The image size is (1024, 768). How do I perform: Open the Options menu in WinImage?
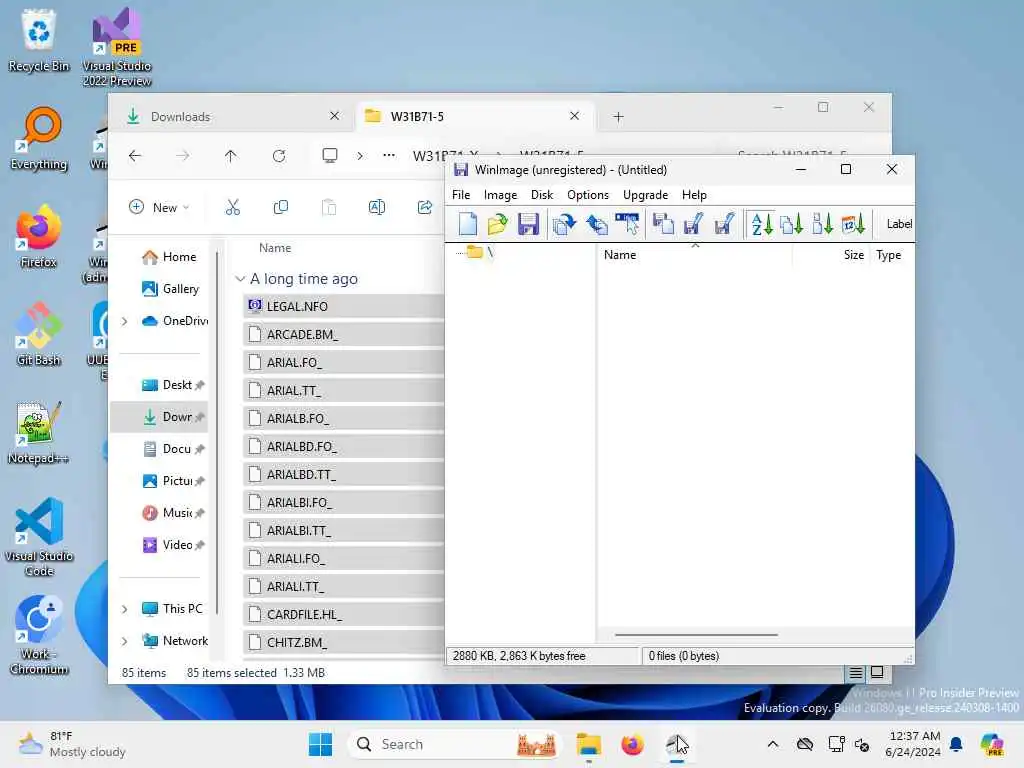(x=588, y=195)
